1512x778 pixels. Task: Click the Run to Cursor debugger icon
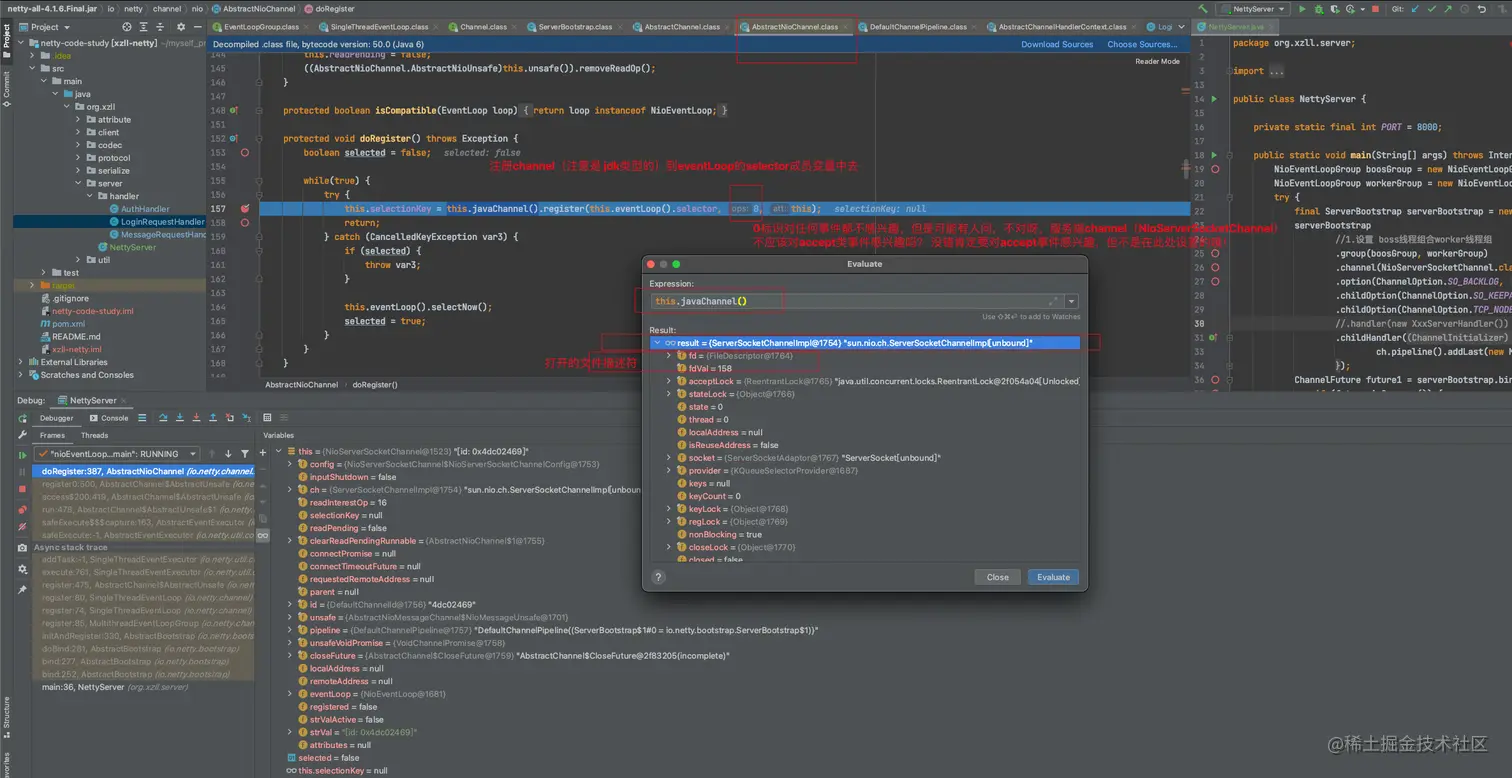click(246, 417)
